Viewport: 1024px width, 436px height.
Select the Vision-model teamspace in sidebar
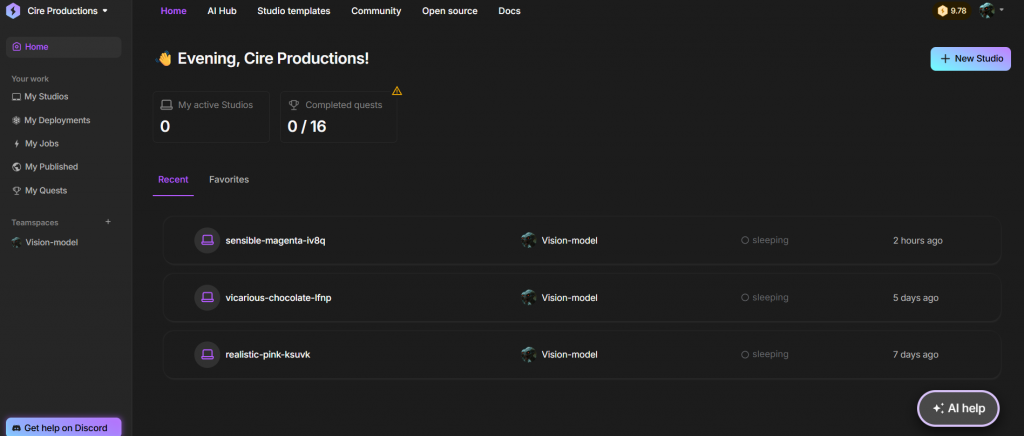(51, 242)
